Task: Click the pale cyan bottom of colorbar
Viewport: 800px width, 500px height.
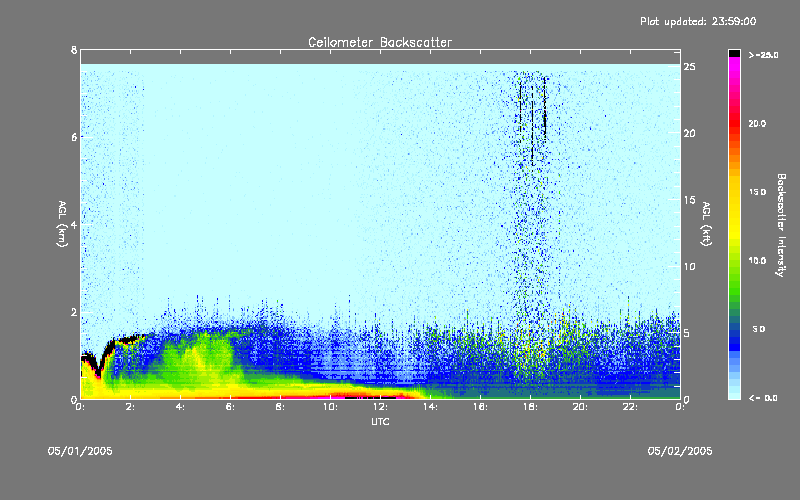Action: tap(734, 394)
